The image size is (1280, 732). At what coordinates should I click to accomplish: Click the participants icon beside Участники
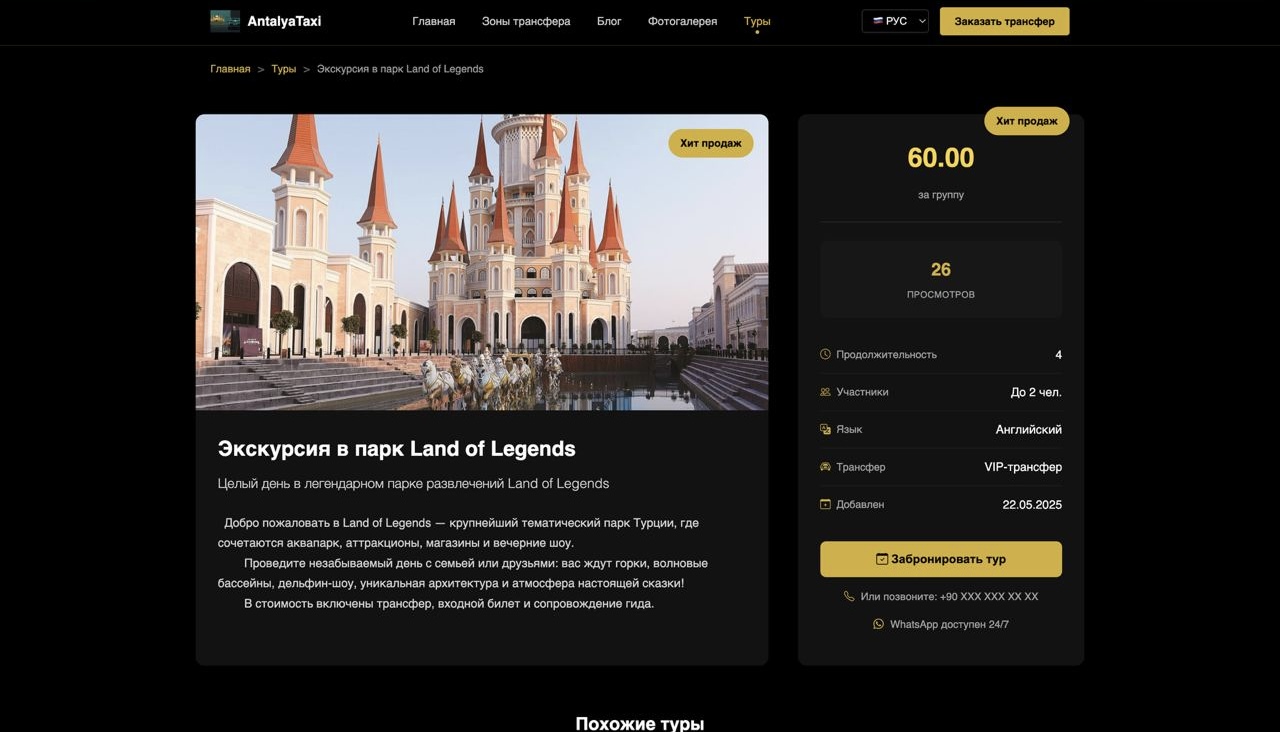click(x=825, y=392)
